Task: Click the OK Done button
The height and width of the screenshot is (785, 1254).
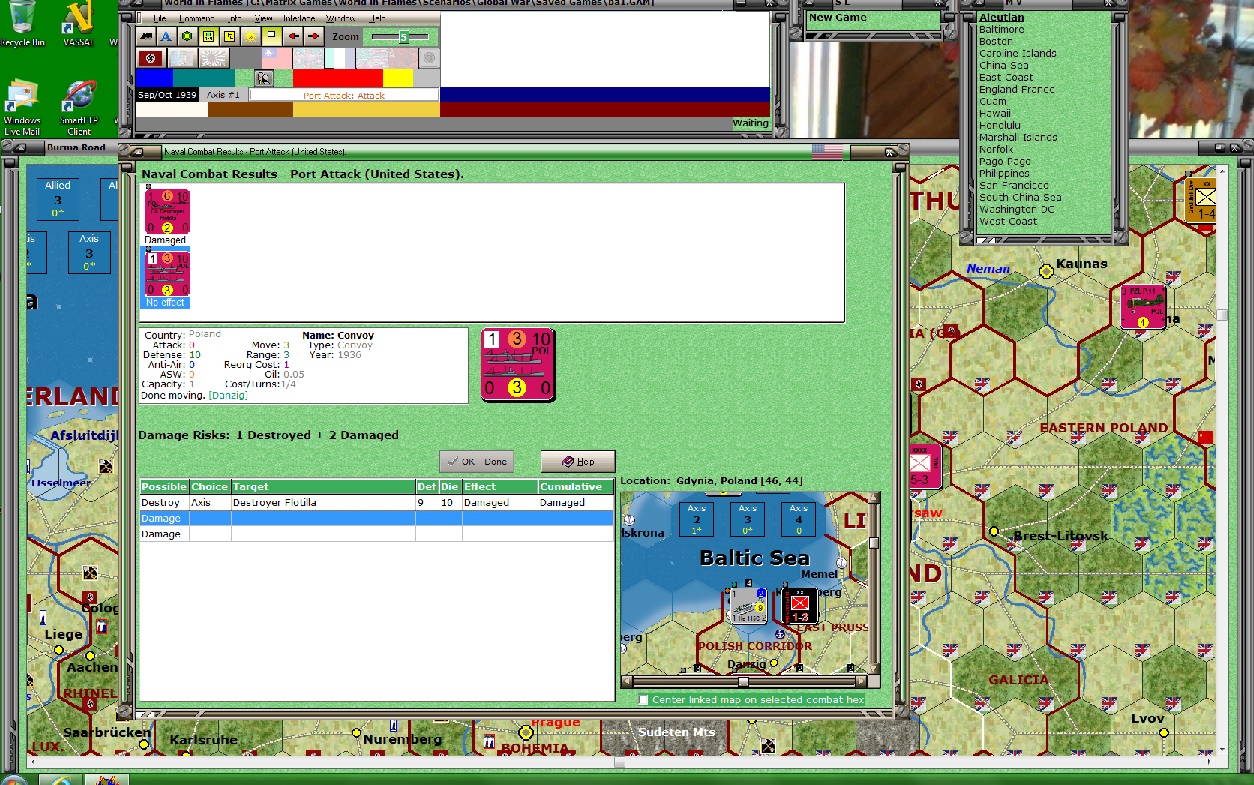Action: click(477, 461)
